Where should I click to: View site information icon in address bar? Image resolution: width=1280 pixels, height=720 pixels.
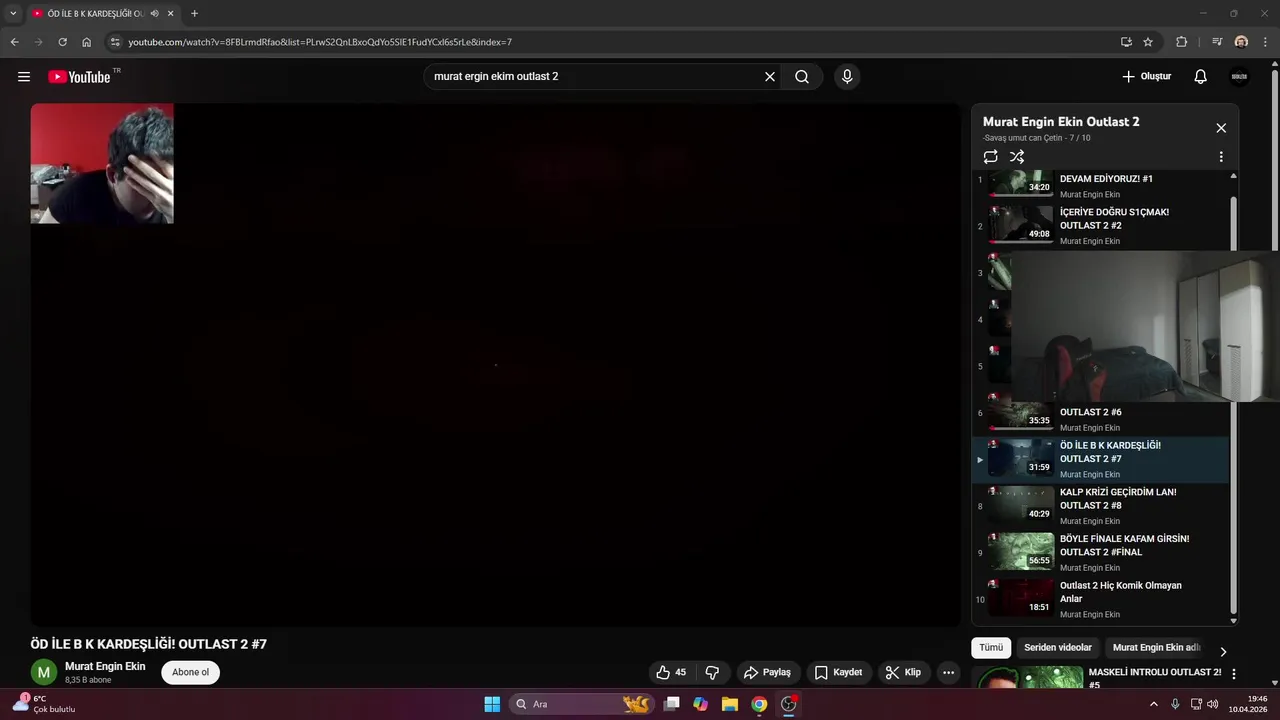[x=115, y=42]
